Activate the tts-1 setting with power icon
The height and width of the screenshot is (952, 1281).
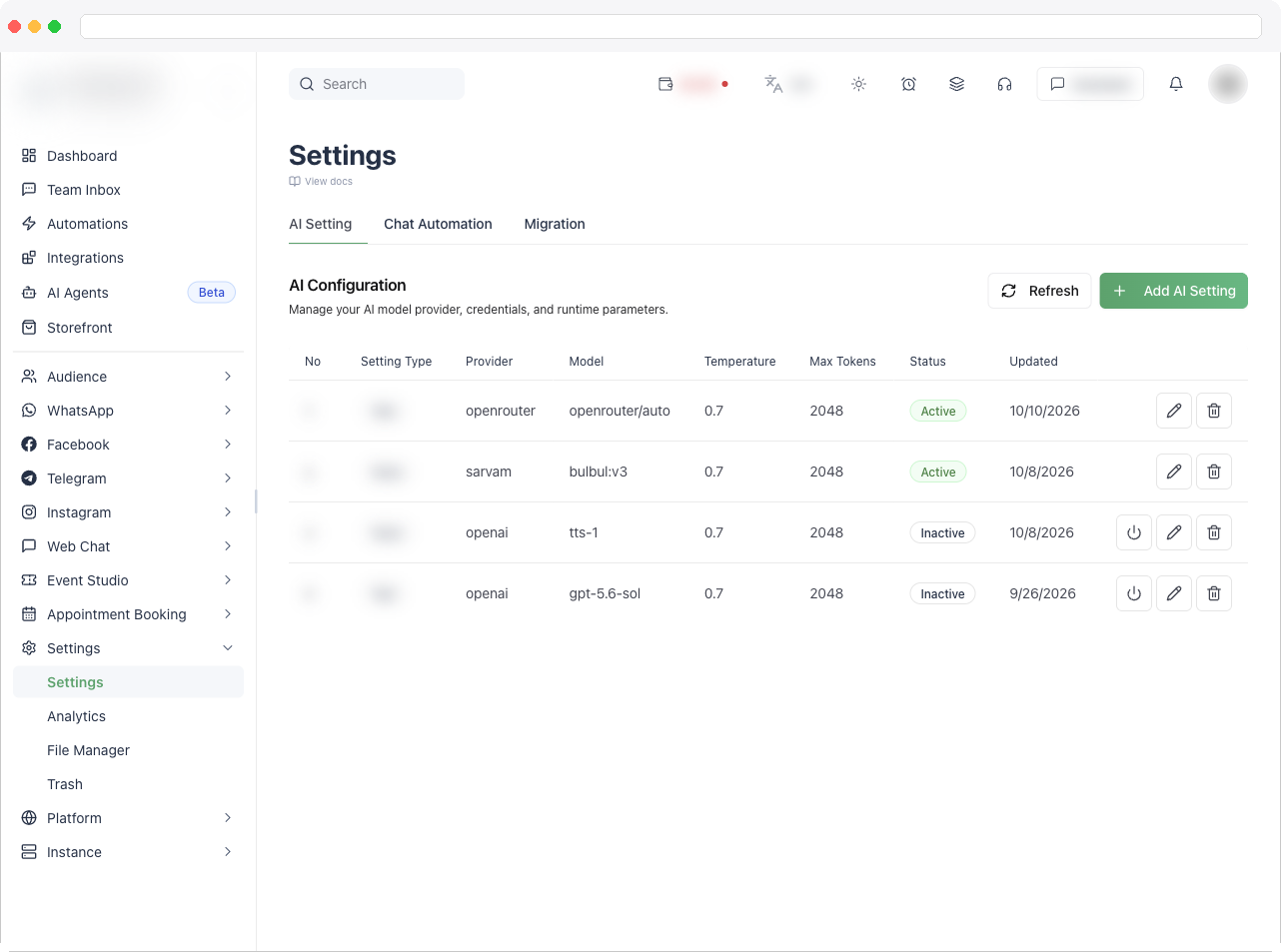coord(1134,532)
